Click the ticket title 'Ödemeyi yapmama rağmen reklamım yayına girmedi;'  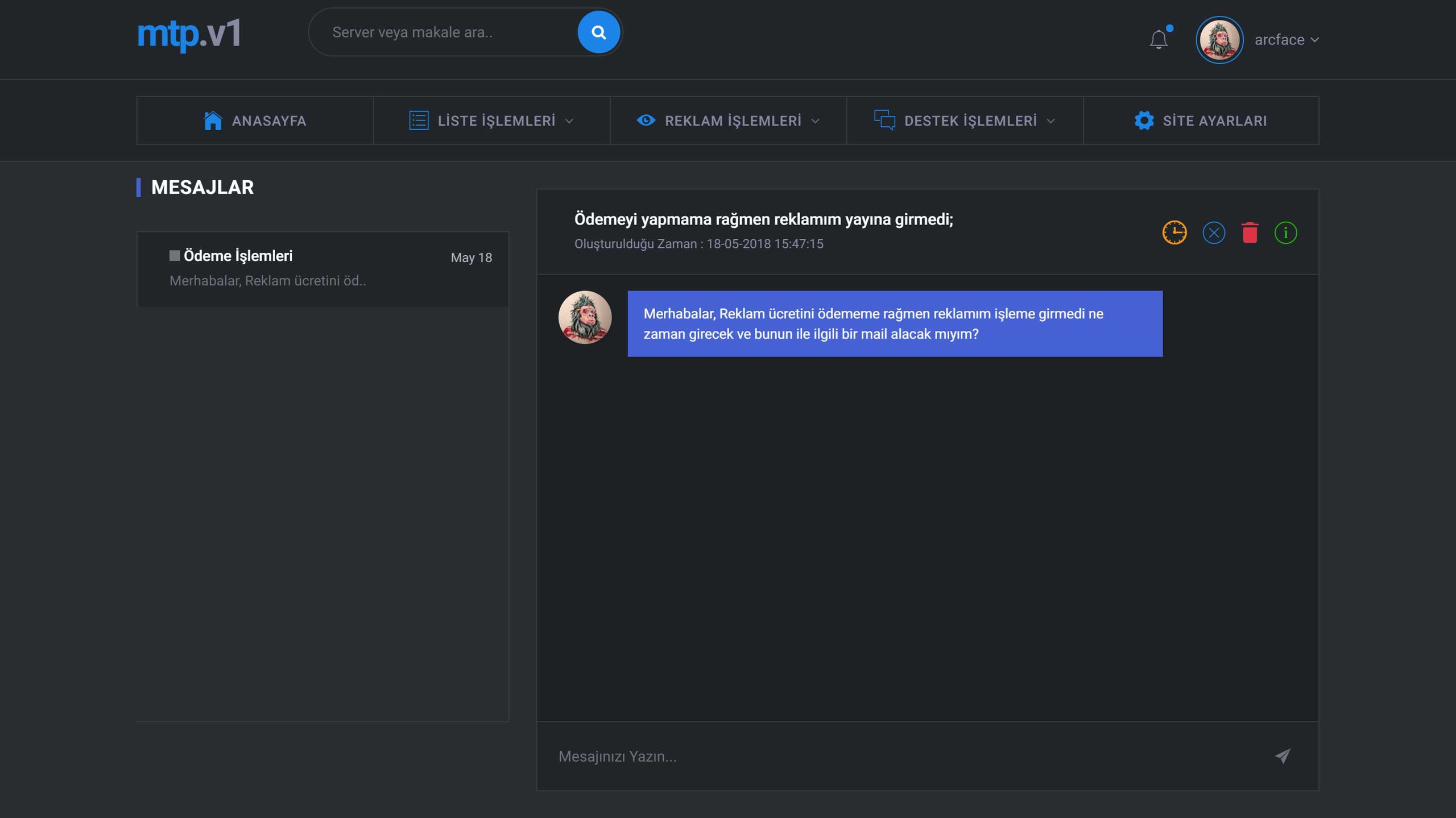click(763, 219)
